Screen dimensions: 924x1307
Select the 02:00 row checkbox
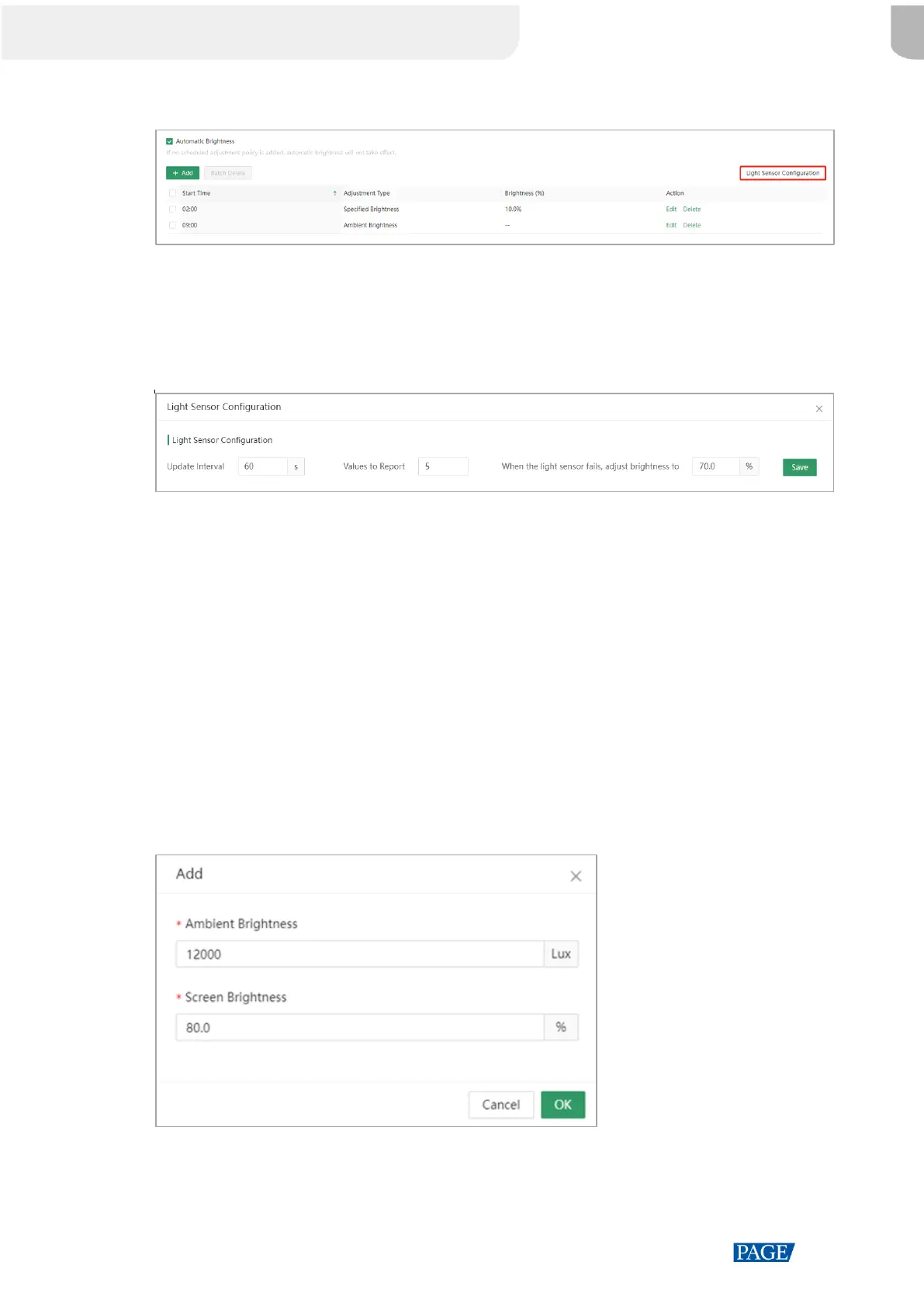tap(172, 210)
